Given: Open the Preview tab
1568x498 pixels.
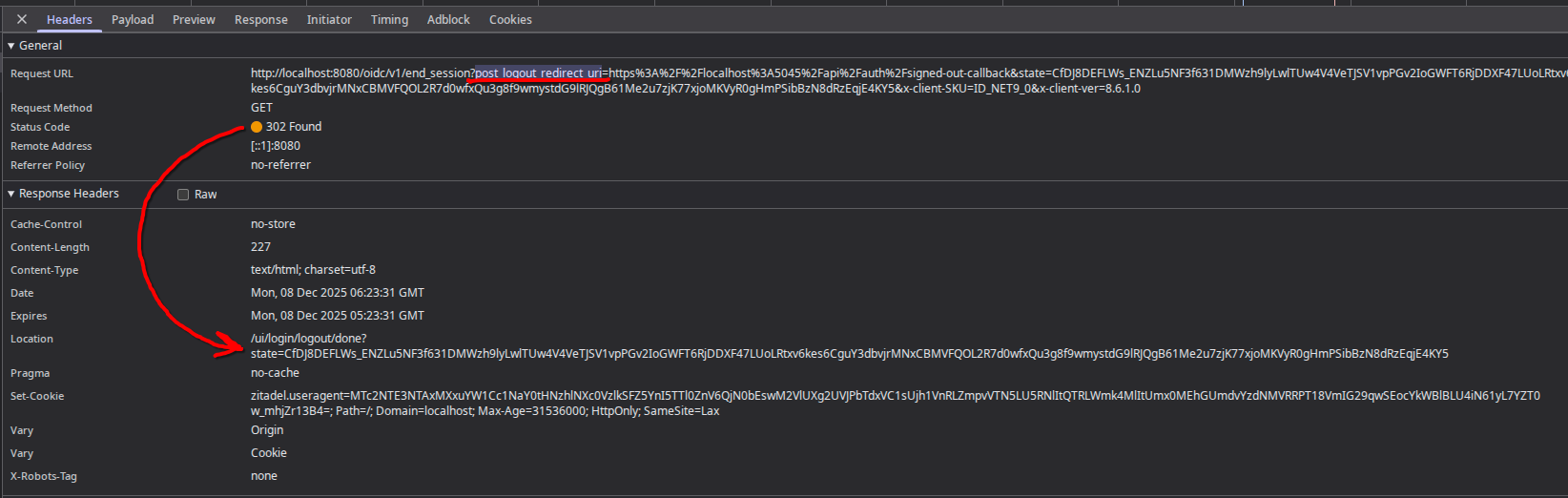Looking at the screenshot, I should (x=194, y=19).
